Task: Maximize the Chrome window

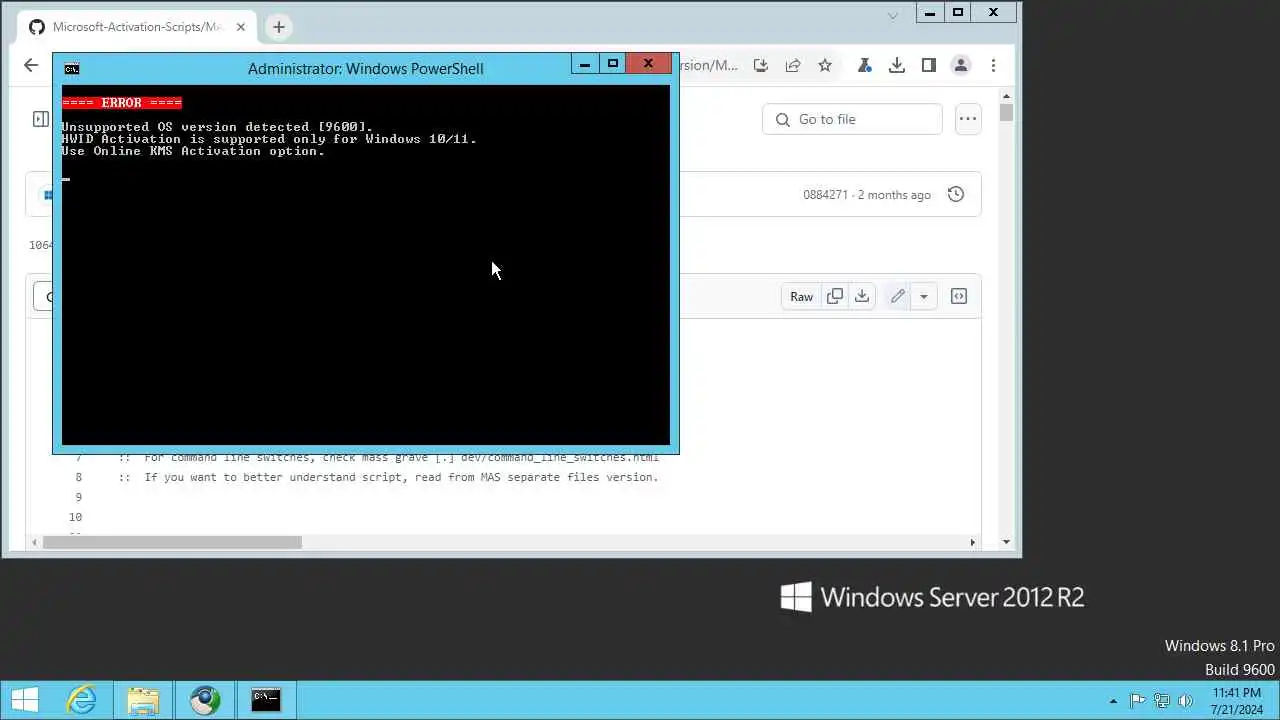Action: click(957, 12)
